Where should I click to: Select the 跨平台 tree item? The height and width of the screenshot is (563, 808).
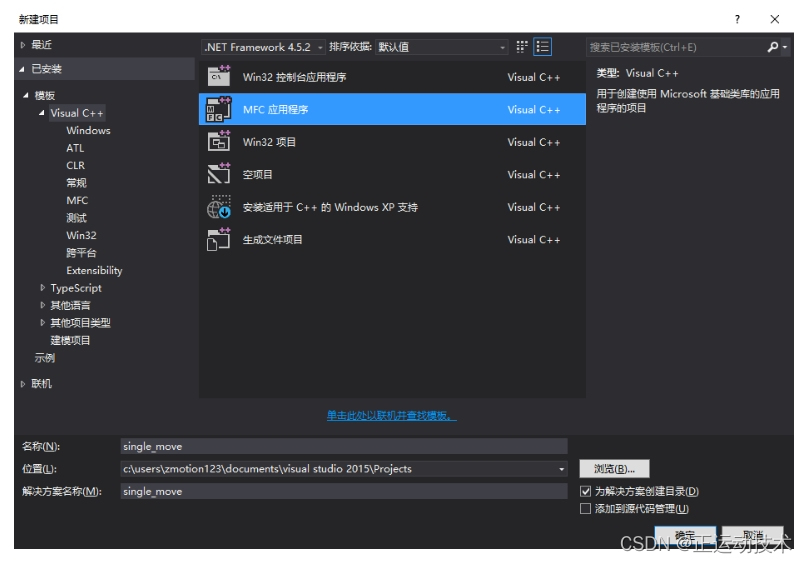(81, 253)
